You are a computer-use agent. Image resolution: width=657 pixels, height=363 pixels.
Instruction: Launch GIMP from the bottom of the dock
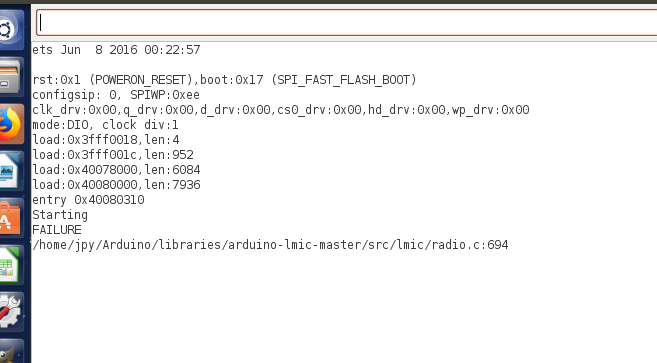(9, 351)
